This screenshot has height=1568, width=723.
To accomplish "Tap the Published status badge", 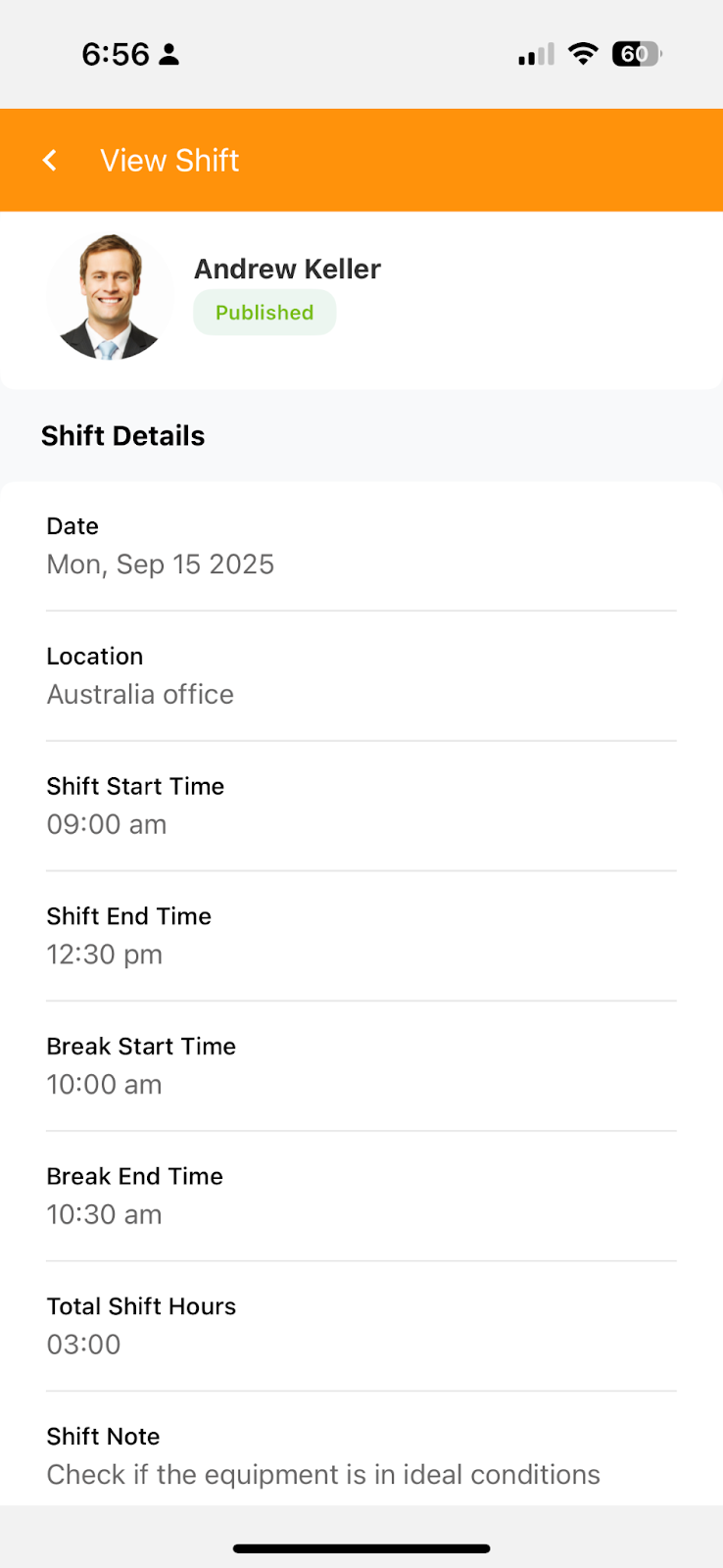I will [265, 313].
